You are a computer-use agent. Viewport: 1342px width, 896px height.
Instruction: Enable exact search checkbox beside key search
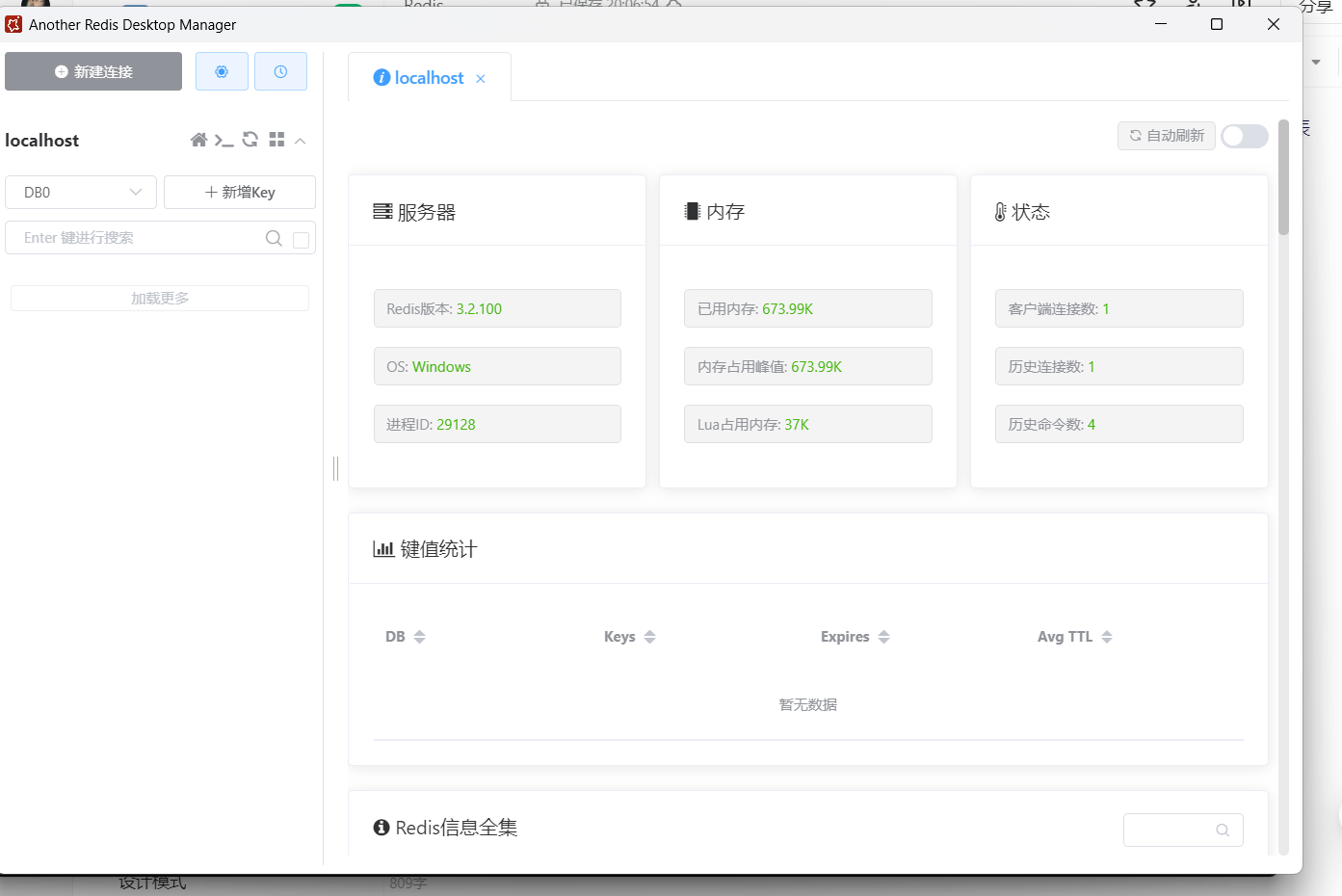tap(302, 240)
